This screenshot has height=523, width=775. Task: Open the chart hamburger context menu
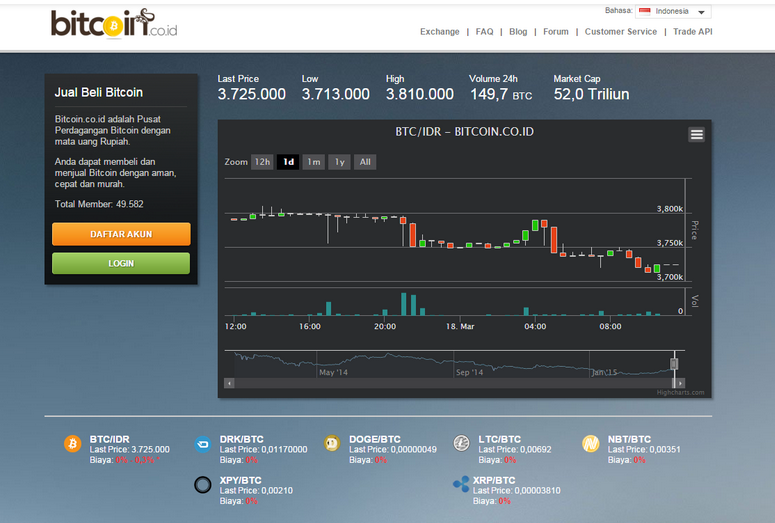tap(696, 134)
